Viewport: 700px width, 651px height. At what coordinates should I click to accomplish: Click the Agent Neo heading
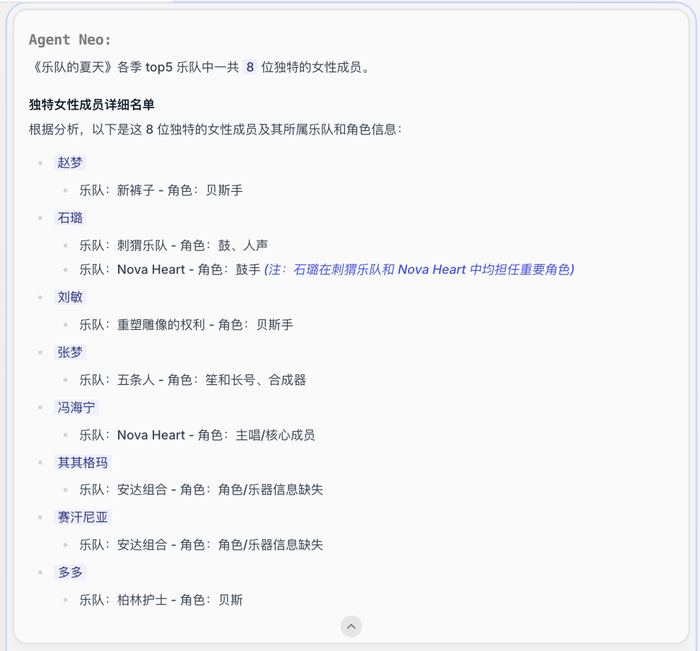(x=70, y=39)
